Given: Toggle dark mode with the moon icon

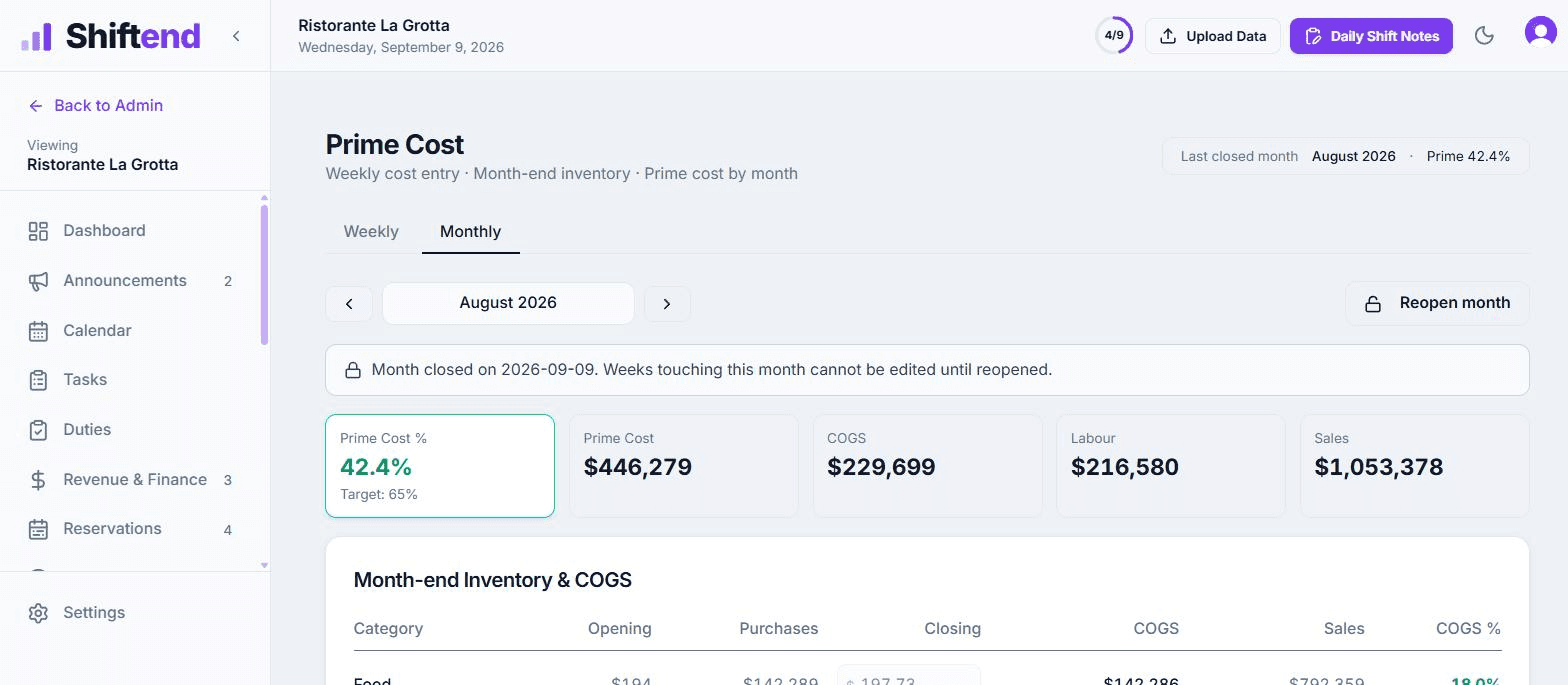Looking at the screenshot, I should [1484, 36].
